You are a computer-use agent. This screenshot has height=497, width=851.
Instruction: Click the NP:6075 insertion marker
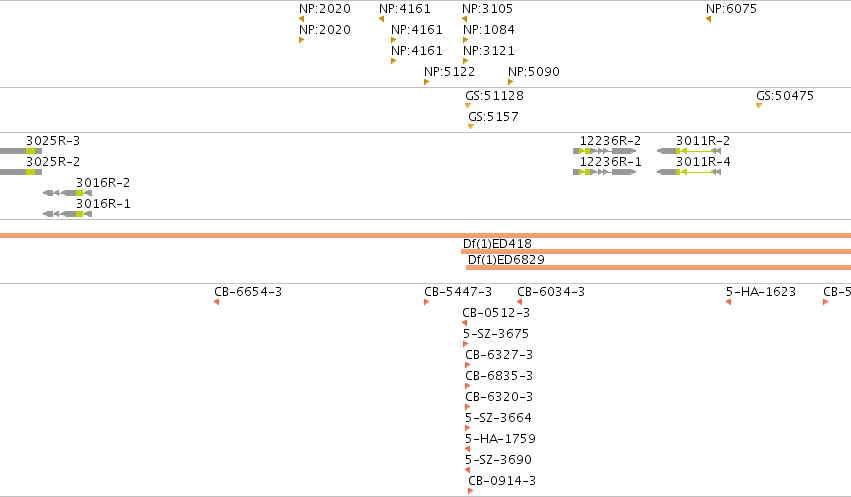(x=708, y=19)
